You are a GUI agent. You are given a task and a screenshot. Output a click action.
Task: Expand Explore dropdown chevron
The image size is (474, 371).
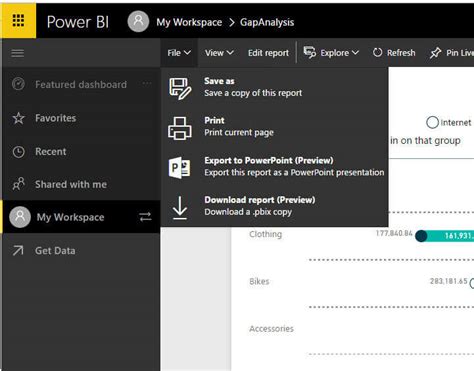click(x=355, y=53)
